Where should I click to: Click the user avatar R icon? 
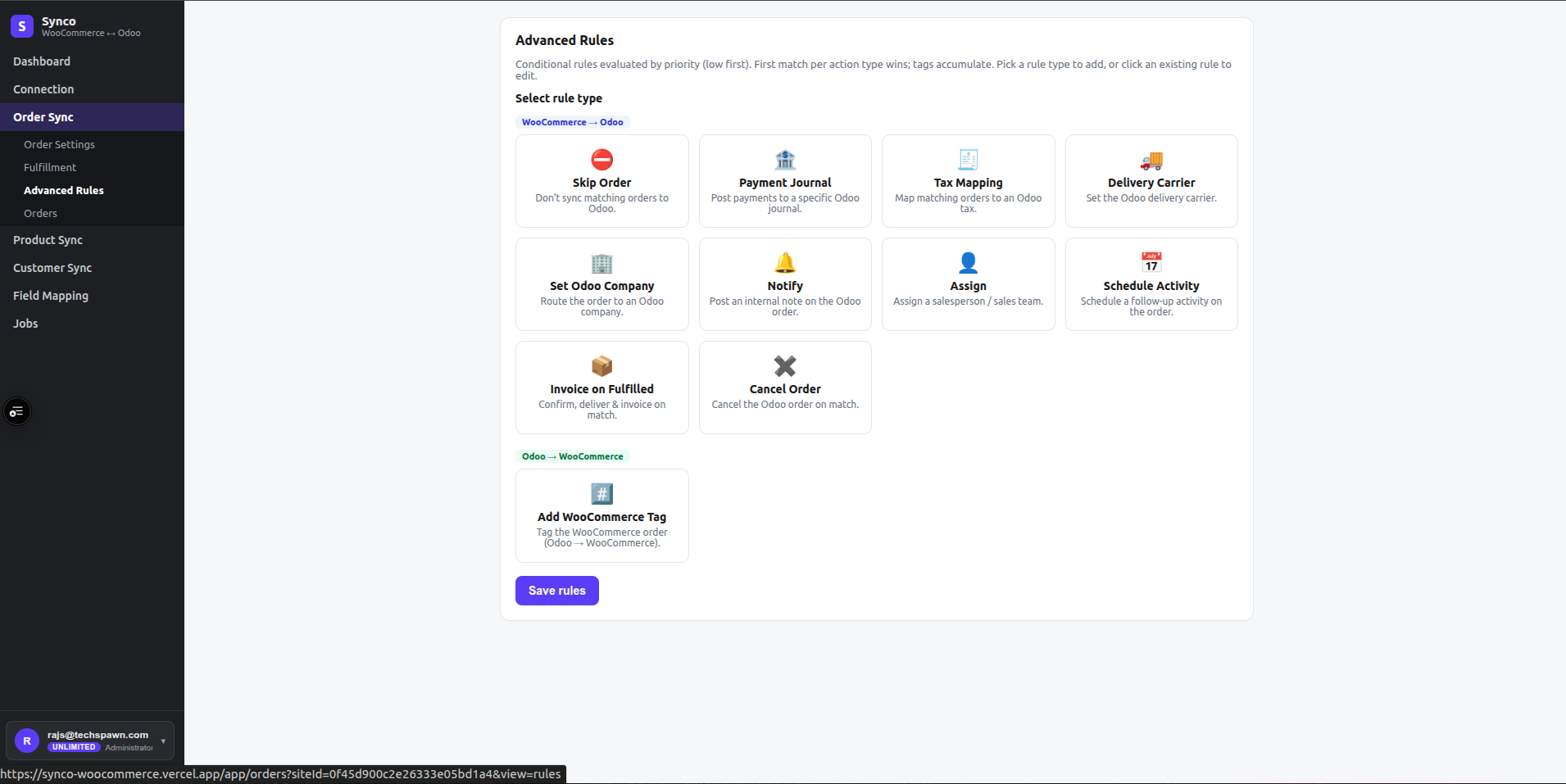pyautogui.click(x=27, y=741)
